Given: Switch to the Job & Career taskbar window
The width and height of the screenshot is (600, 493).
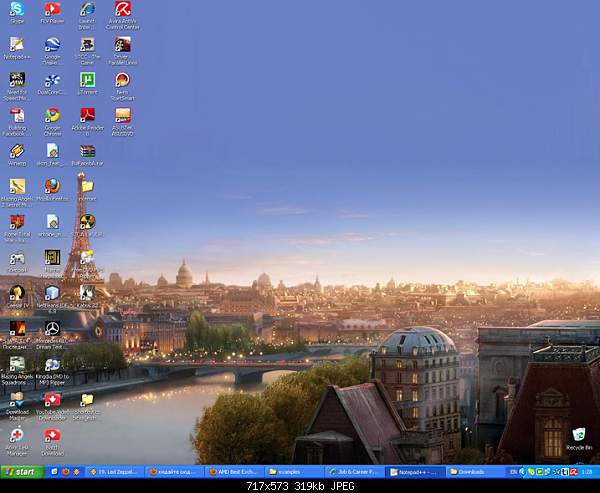Looking at the screenshot, I should coord(355,472).
